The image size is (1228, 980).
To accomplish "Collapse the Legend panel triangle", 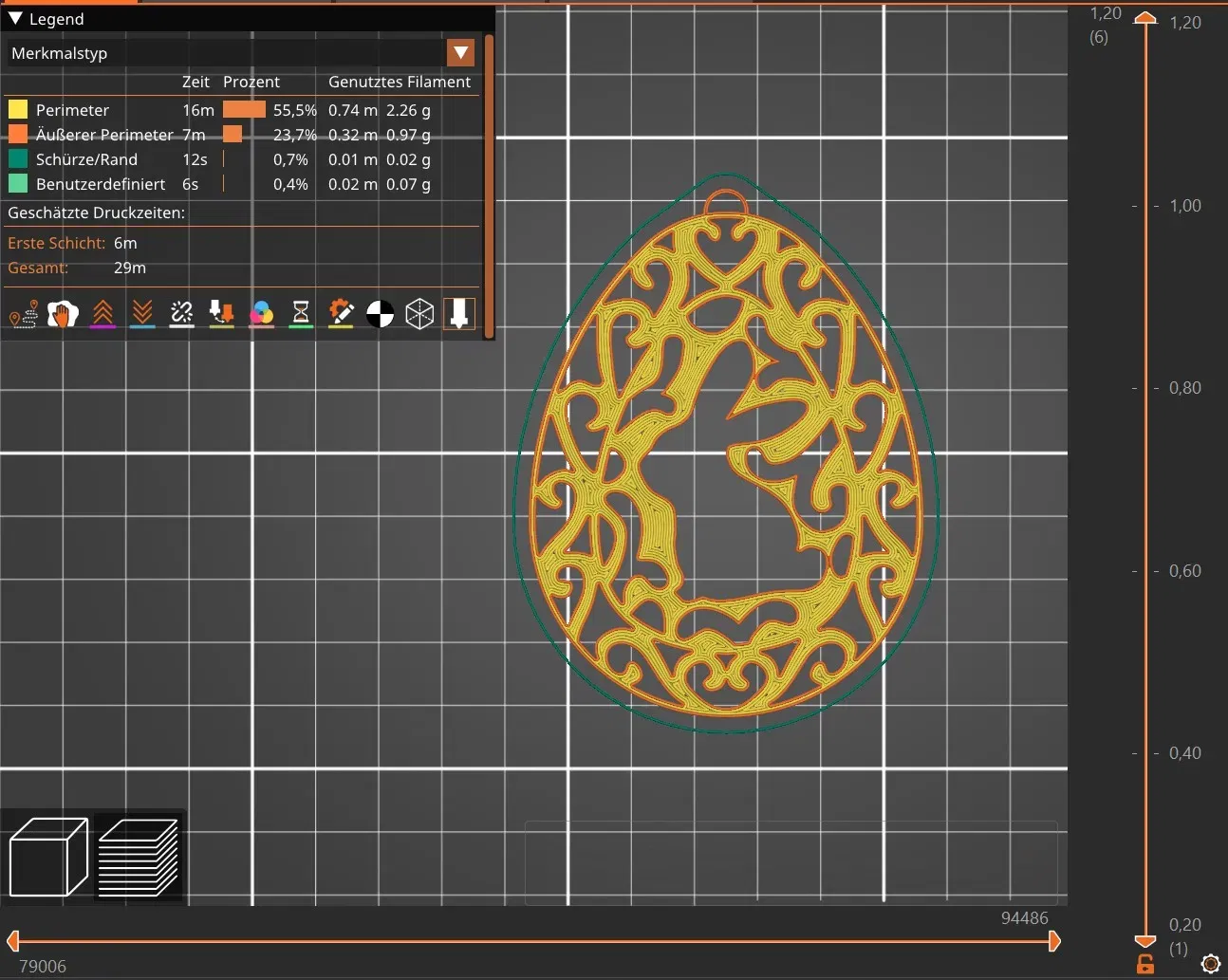I will 15,18.
